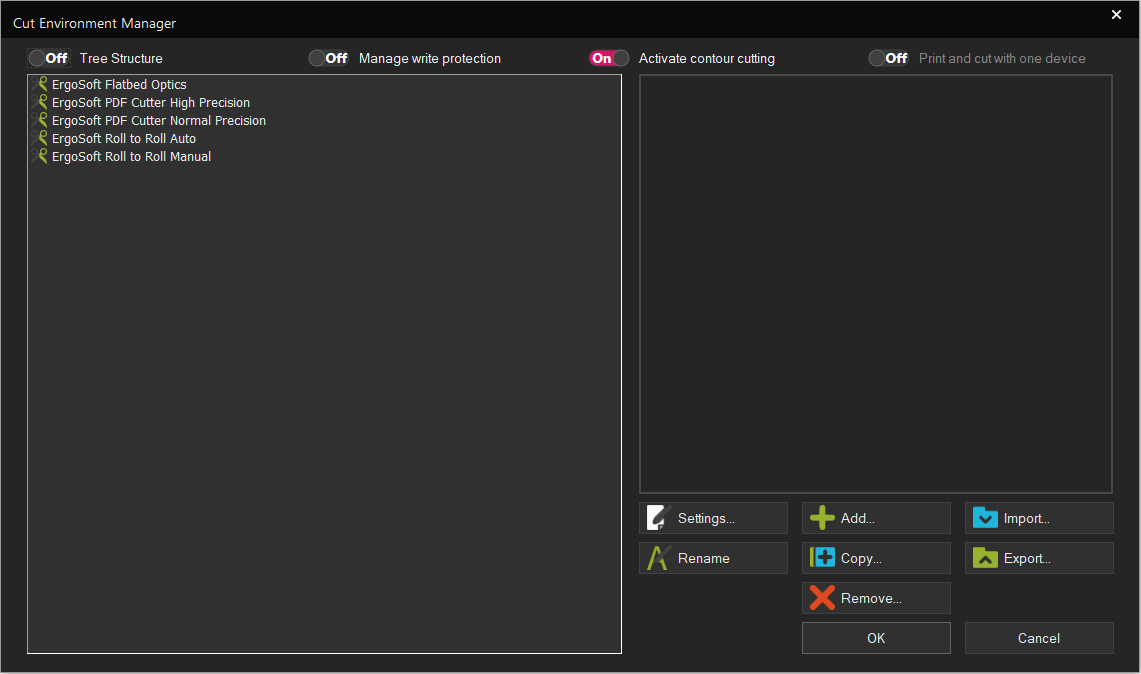1141x674 pixels.
Task: Select ErgoSoft Roll to Roll Manual
Action: [131, 156]
